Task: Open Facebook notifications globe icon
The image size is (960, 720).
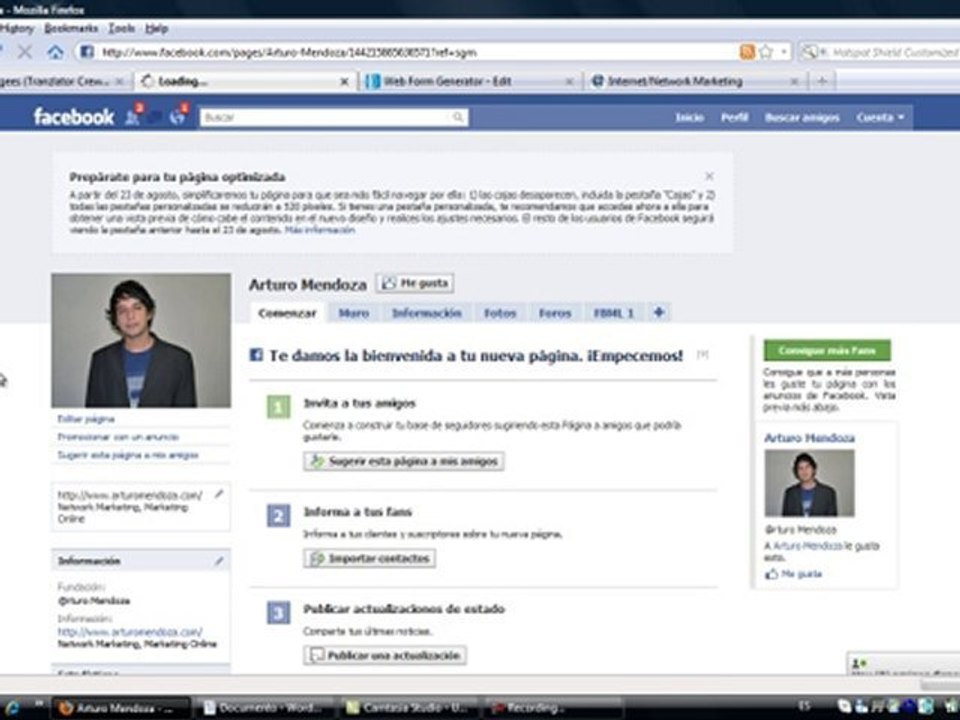Action: 179,115
